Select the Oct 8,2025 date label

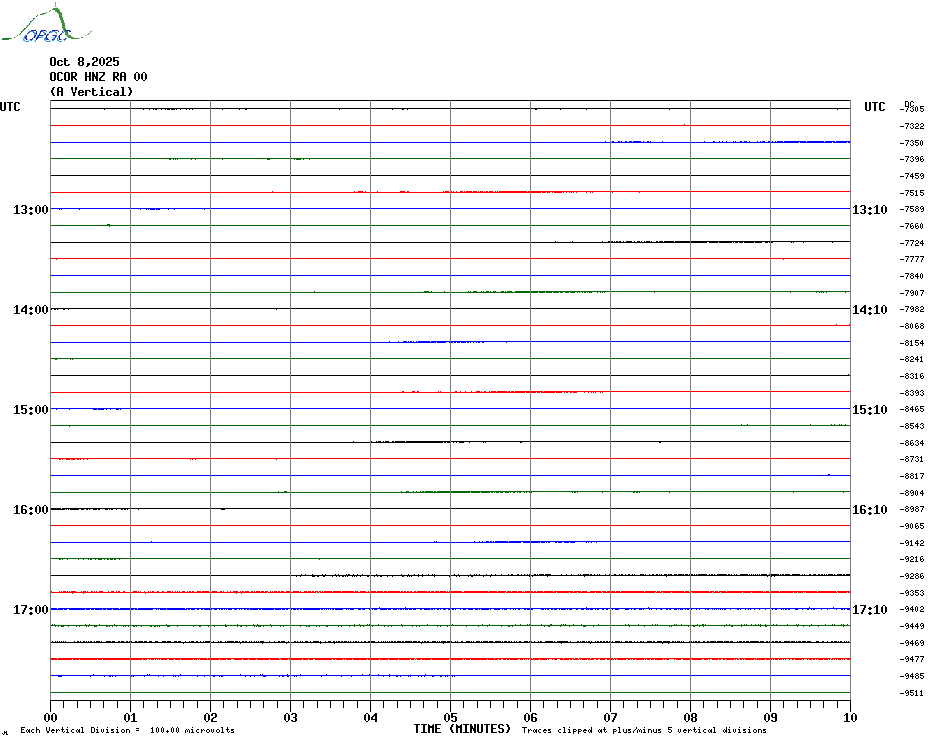pos(84,62)
